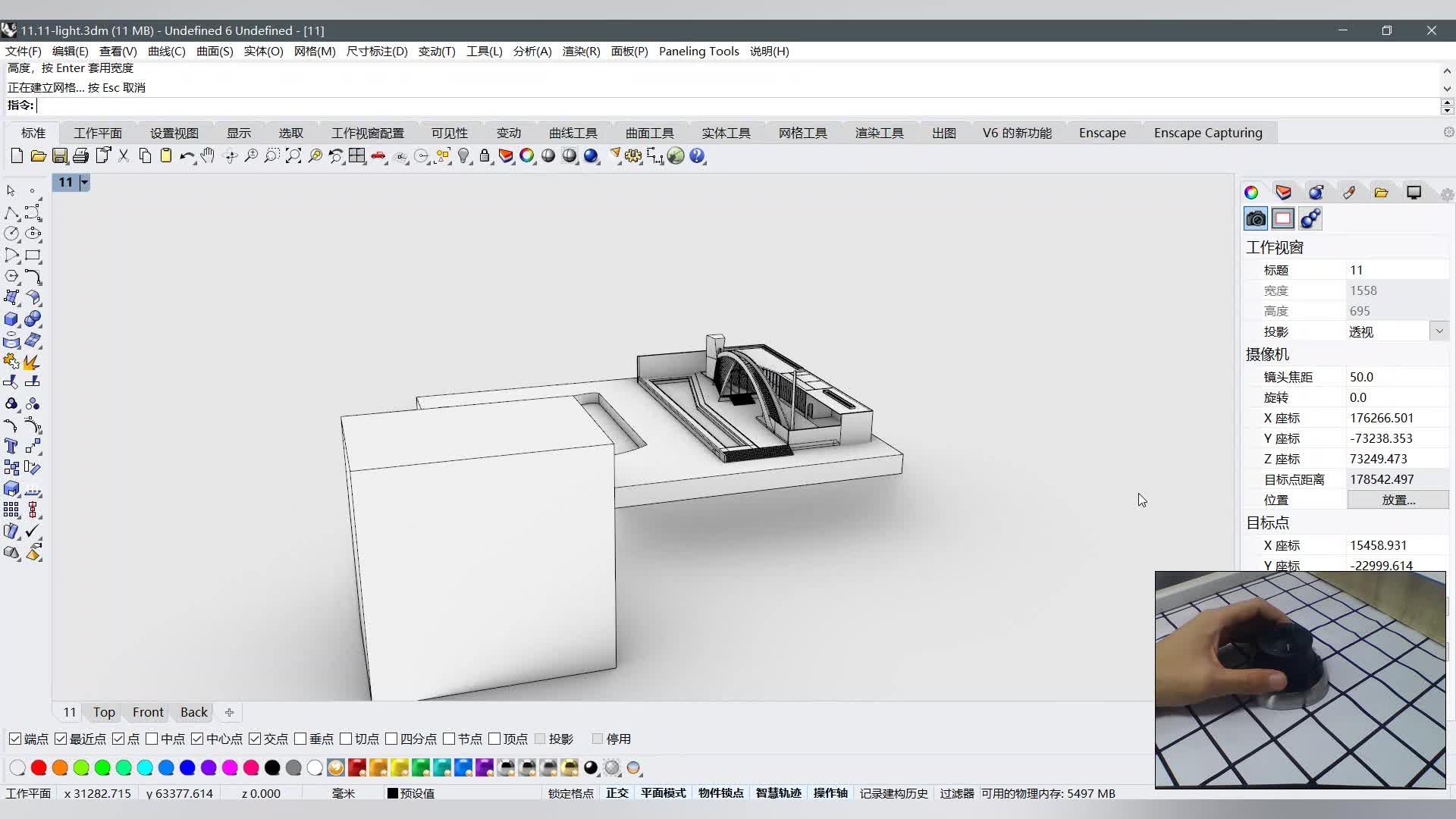This screenshot has height=819, width=1456.
Task: Select the Pan view hand tool
Action: (x=208, y=156)
